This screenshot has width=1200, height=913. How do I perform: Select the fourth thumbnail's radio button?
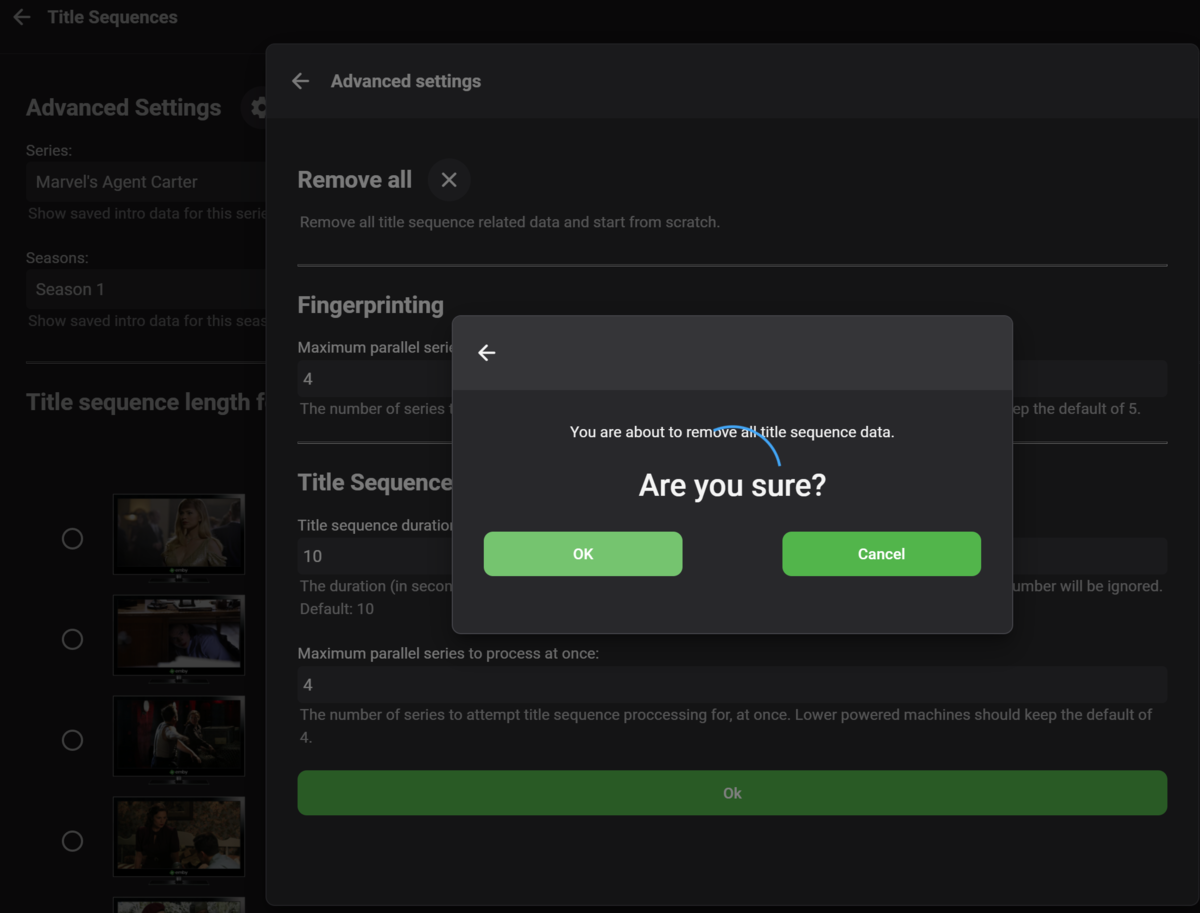tap(73, 841)
